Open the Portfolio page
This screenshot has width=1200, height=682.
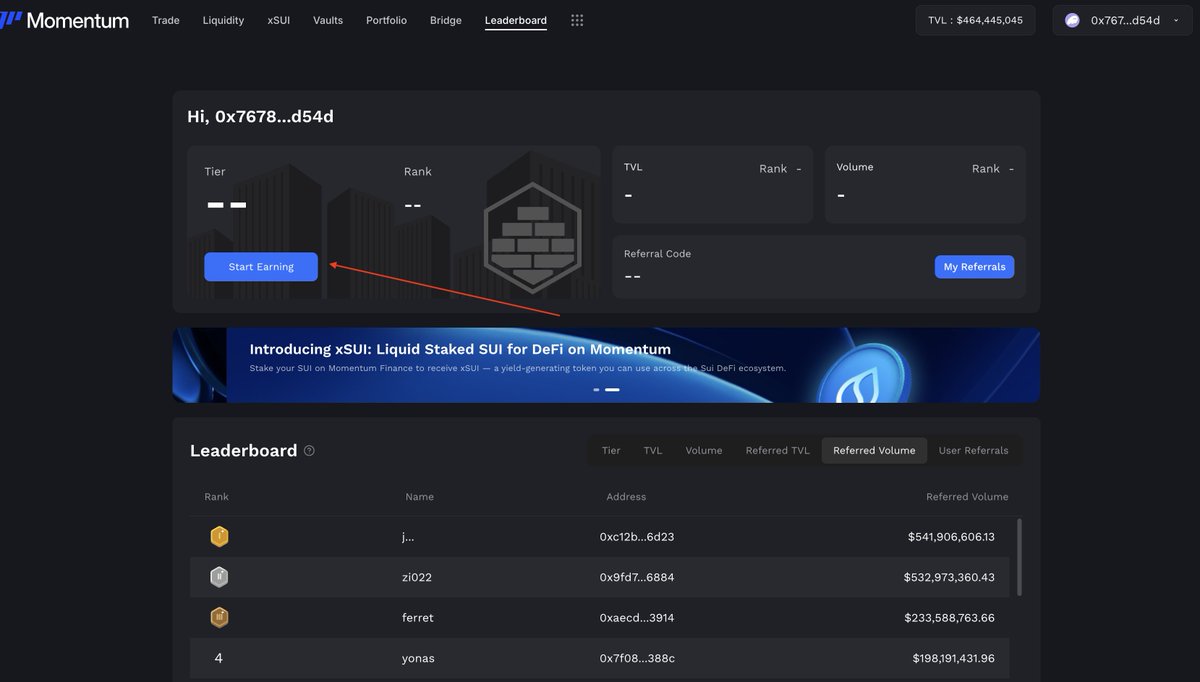tap(386, 20)
